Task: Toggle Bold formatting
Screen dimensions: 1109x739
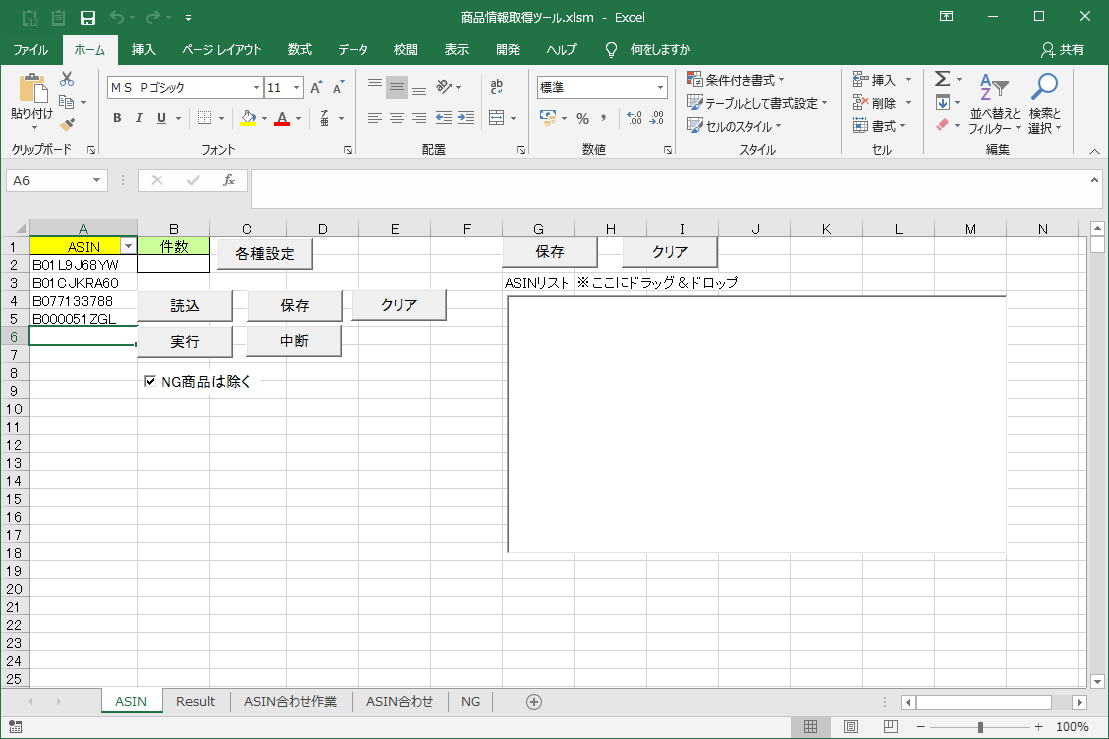Action: coord(117,118)
